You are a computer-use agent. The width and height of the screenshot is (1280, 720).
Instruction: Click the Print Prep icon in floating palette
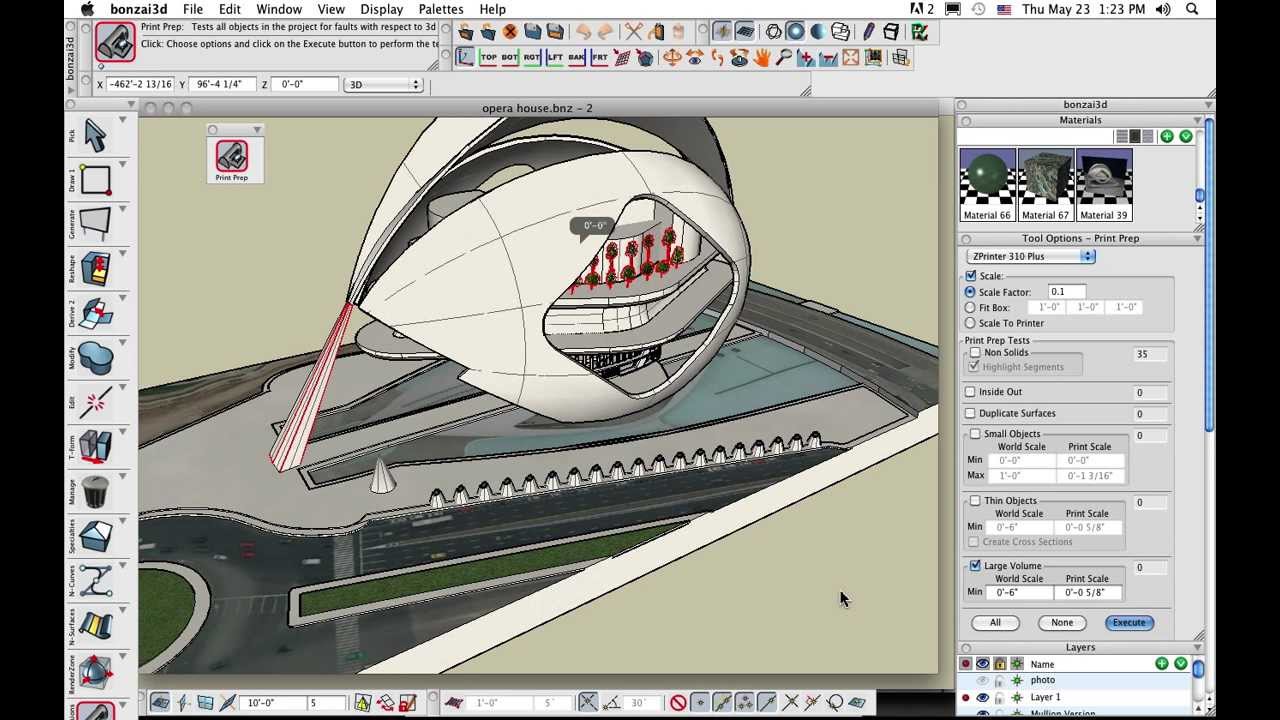231,156
